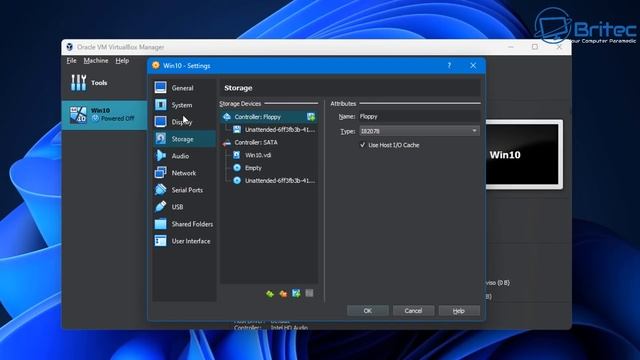Click the Help button at the bottom of the Settings dialog

(459, 311)
